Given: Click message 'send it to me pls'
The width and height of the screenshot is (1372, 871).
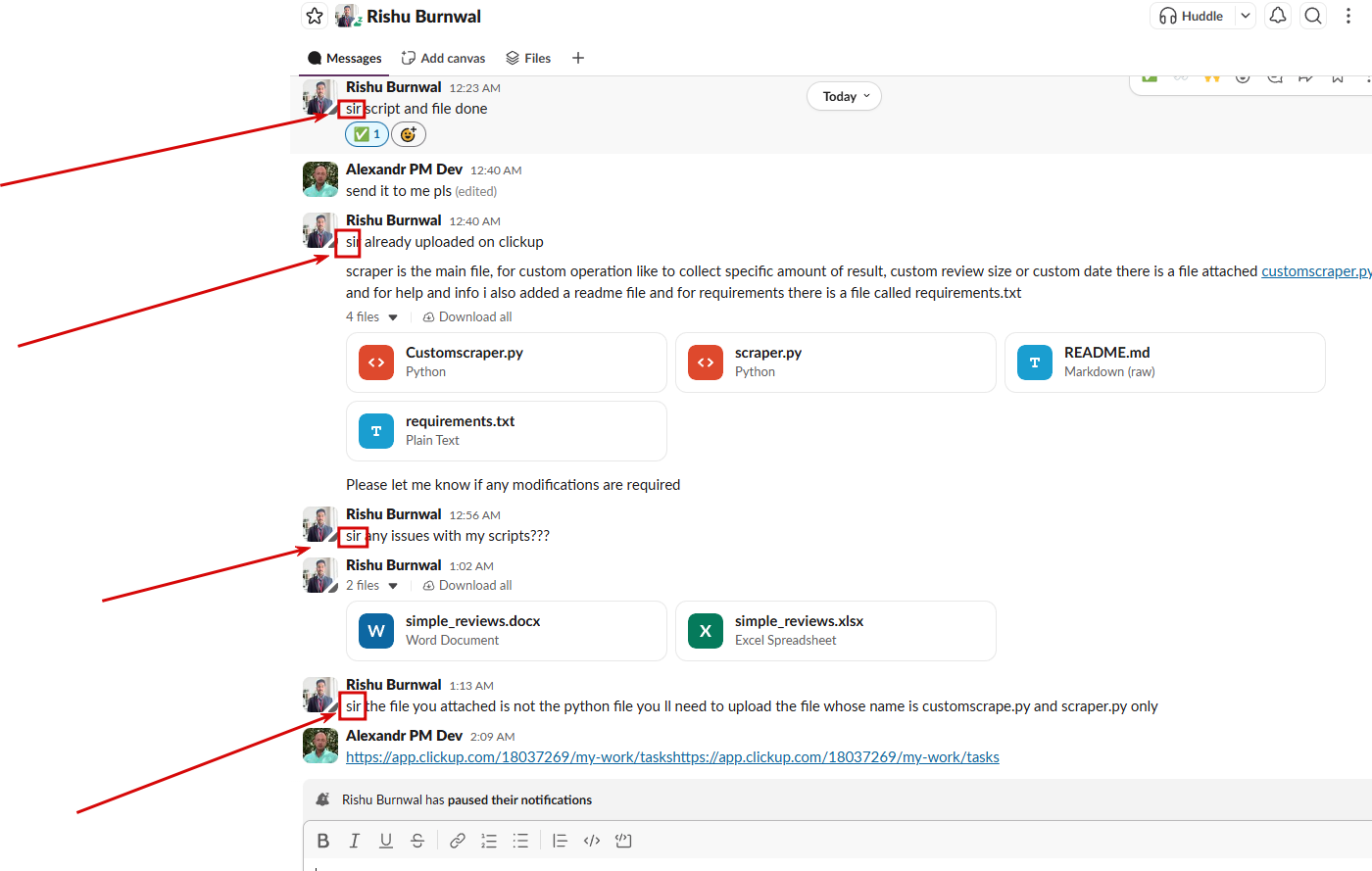Looking at the screenshot, I should tap(399, 191).
